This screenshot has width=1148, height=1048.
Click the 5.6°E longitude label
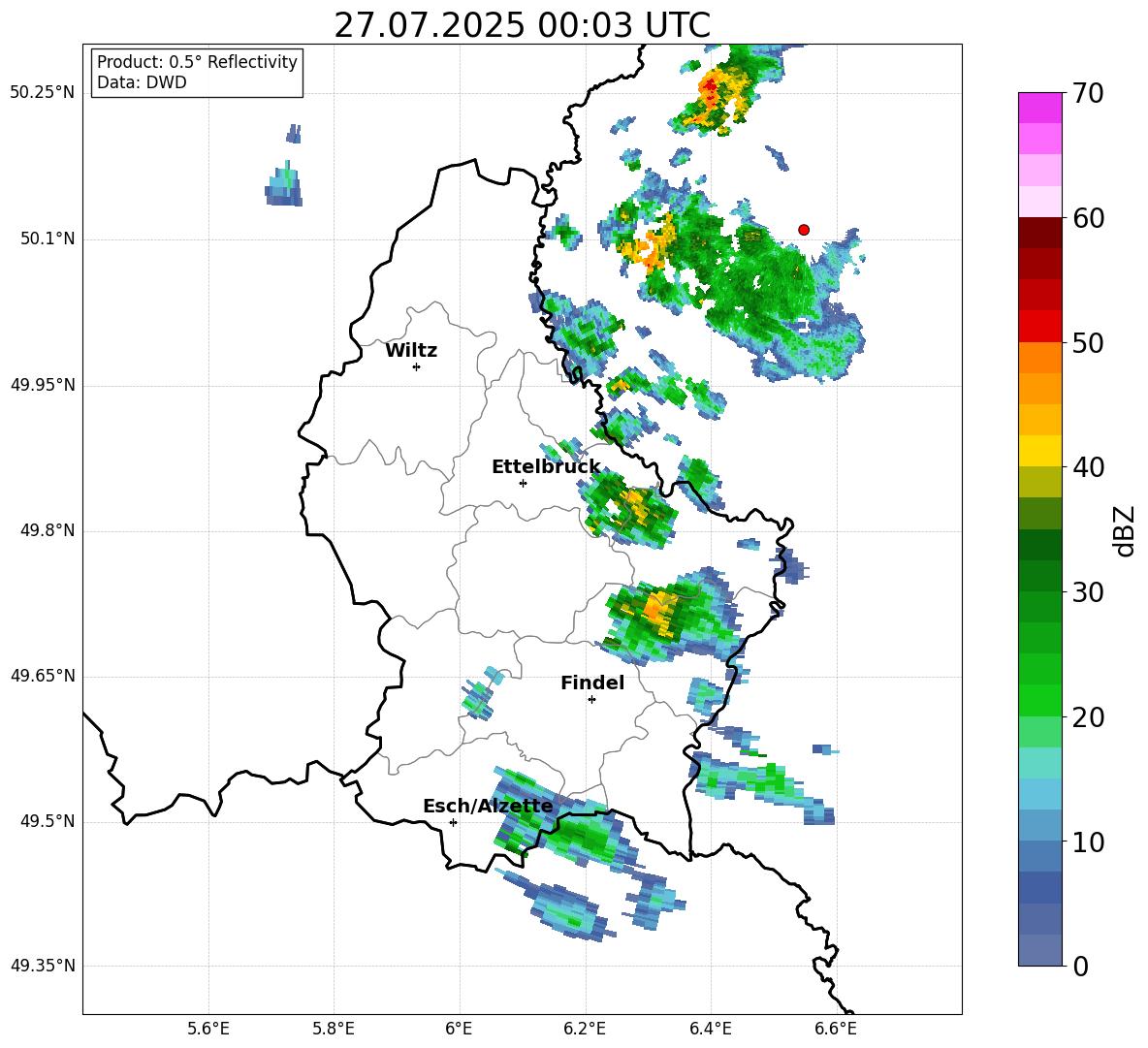click(x=208, y=1029)
